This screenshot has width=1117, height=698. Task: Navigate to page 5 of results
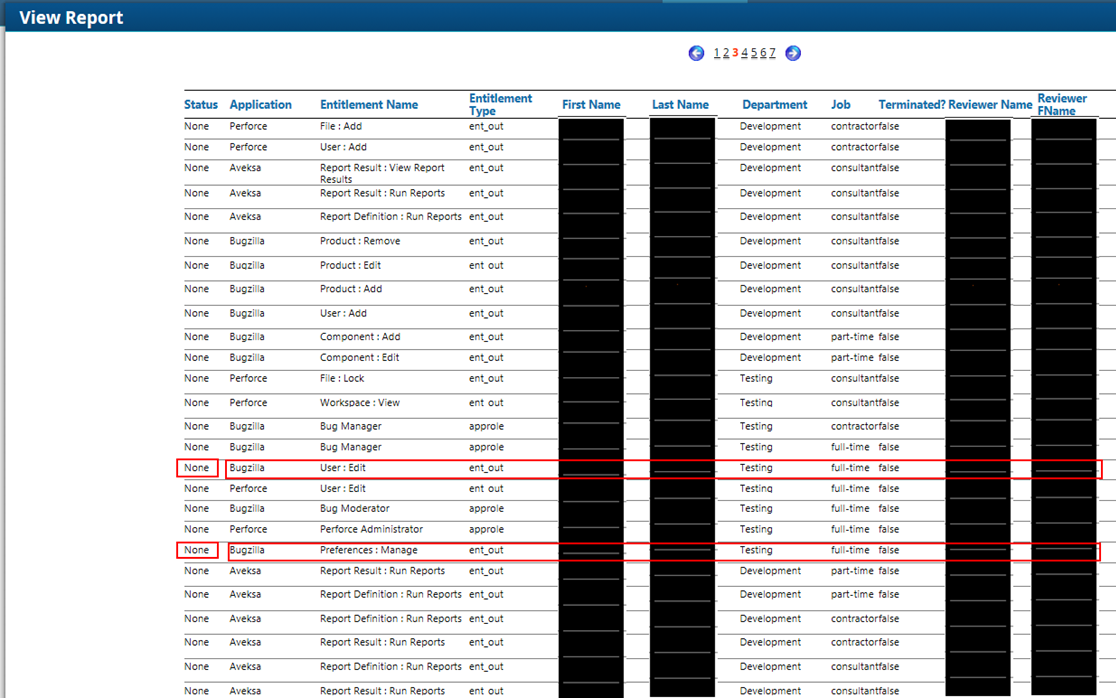pos(754,53)
